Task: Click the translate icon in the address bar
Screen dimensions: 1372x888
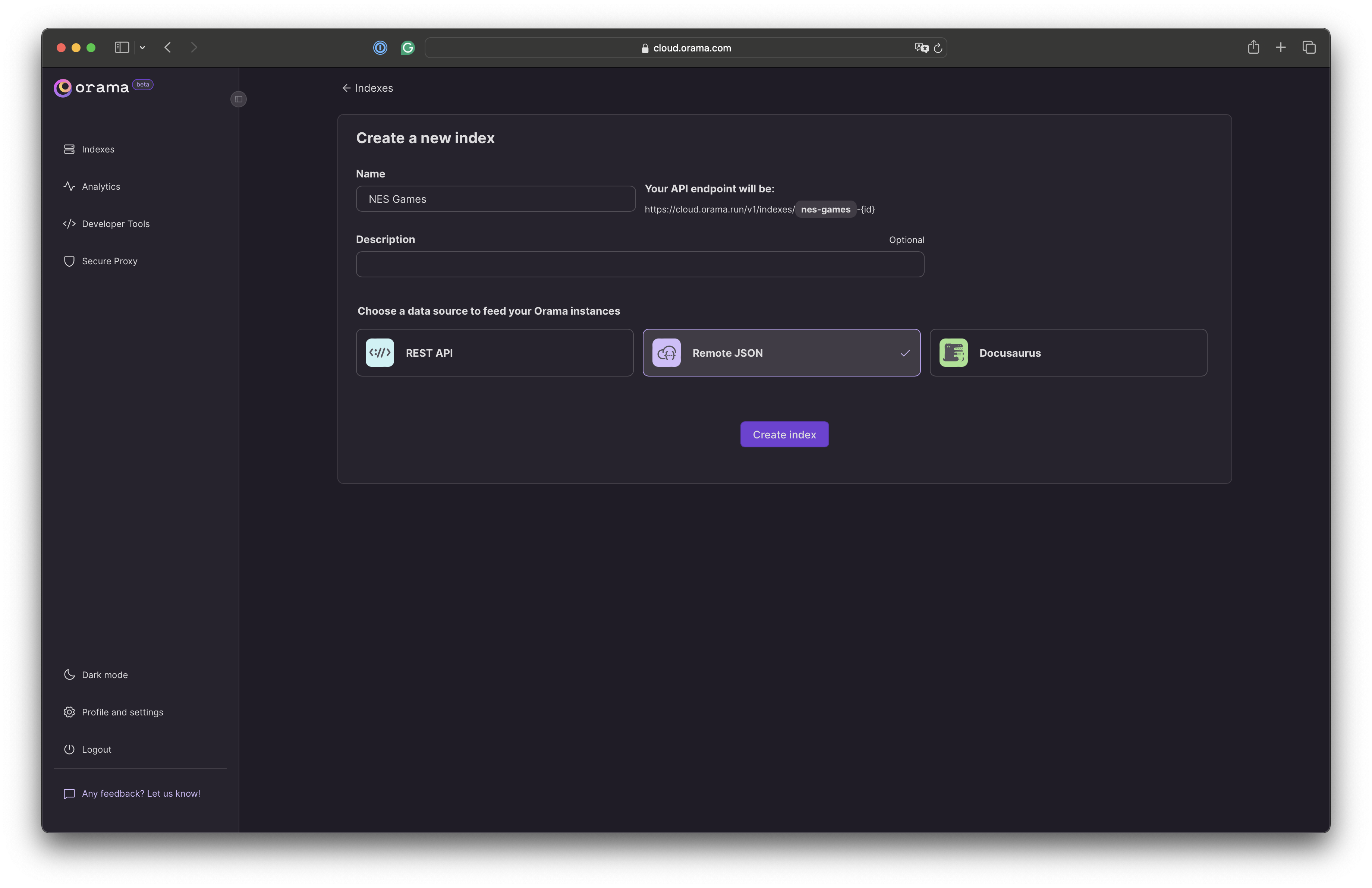Action: pyautogui.click(x=921, y=48)
